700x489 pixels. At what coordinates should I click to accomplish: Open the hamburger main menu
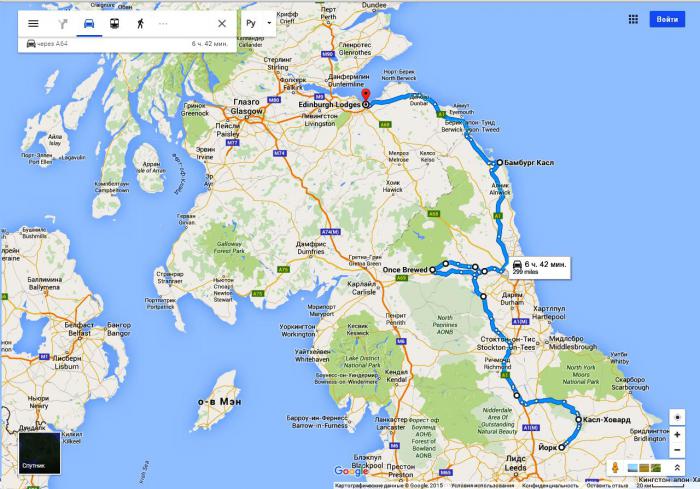click(33, 24)
